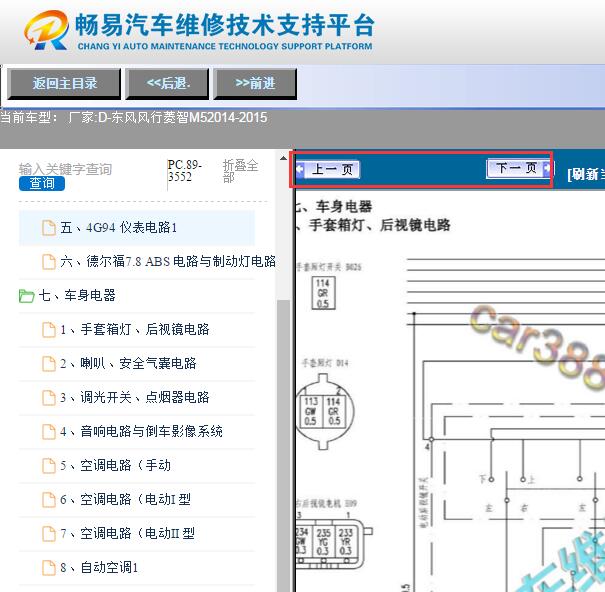The height and width of the screenshot is (592, 605).
Task: Click the page icon next to 8、自动空调1
Action: click(49, 567)
